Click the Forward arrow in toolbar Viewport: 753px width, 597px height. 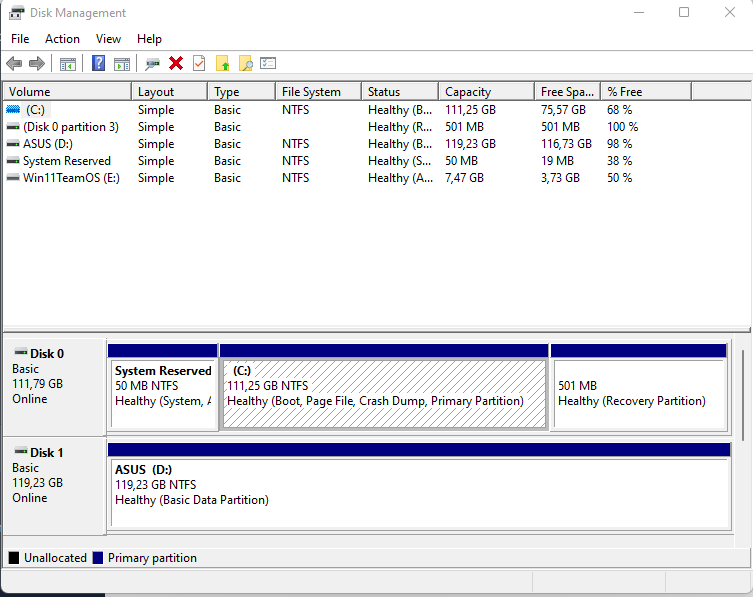[37, 64]
